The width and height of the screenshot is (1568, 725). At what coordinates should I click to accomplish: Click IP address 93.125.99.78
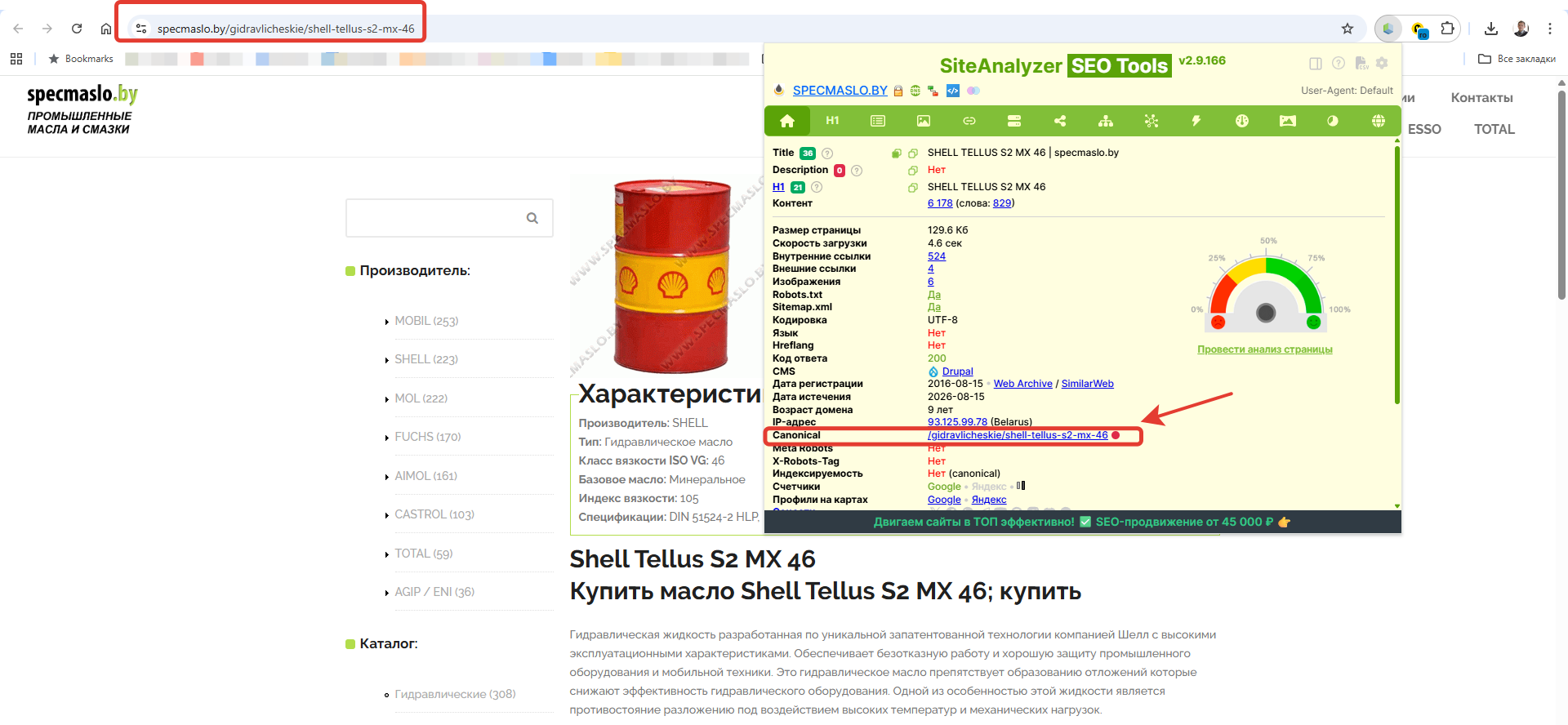coord(957,422)
